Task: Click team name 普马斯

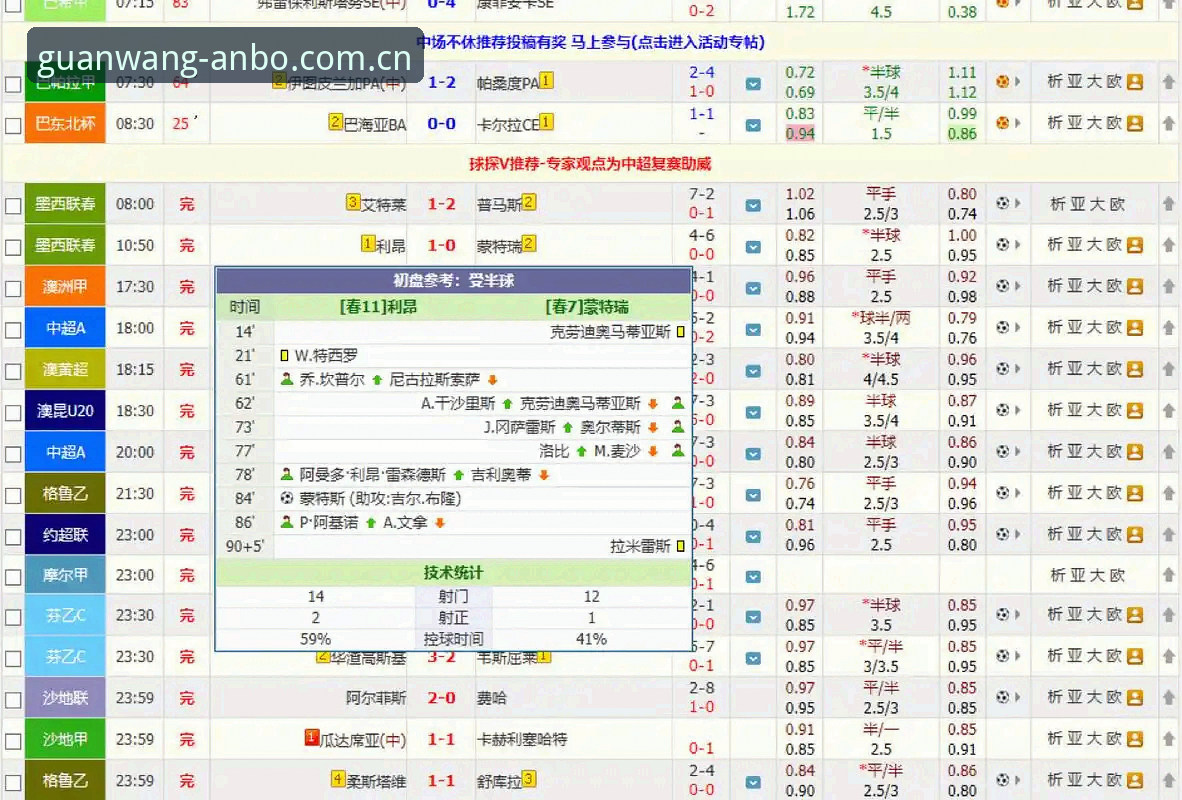Action: pos(499,204)
